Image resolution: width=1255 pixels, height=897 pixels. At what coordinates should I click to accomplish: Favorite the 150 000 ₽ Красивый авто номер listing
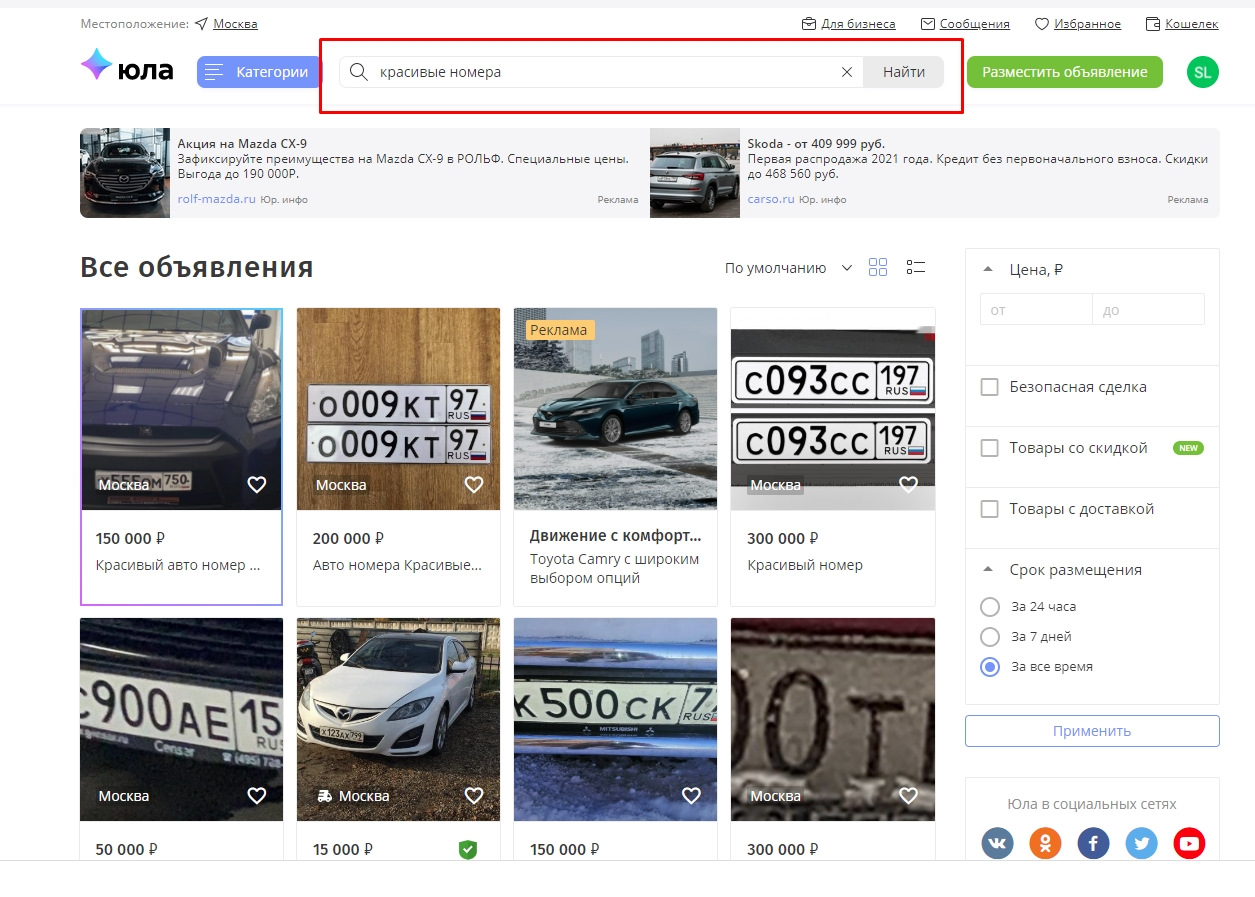257,485
